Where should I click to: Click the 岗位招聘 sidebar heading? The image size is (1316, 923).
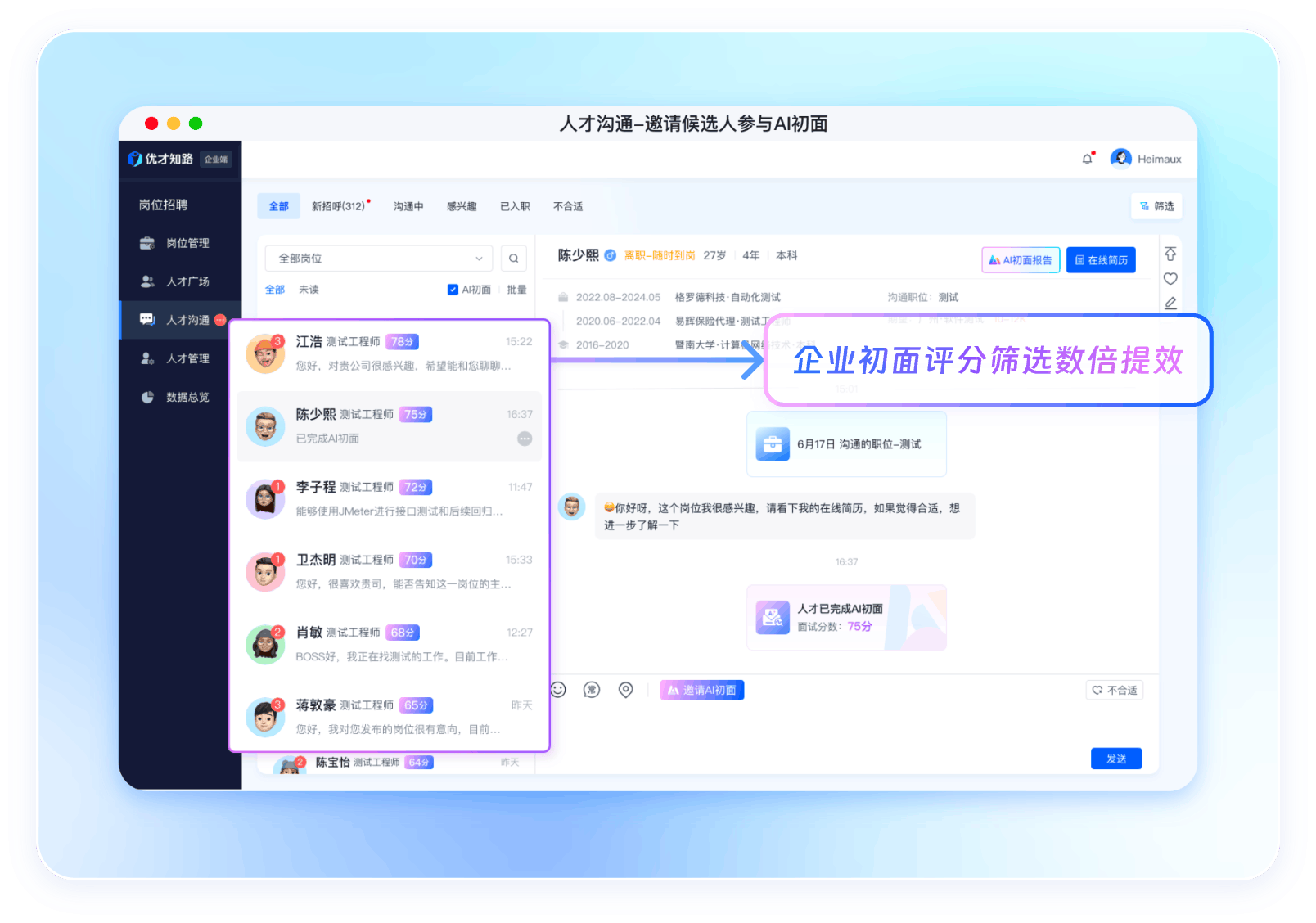pos(163,205)
